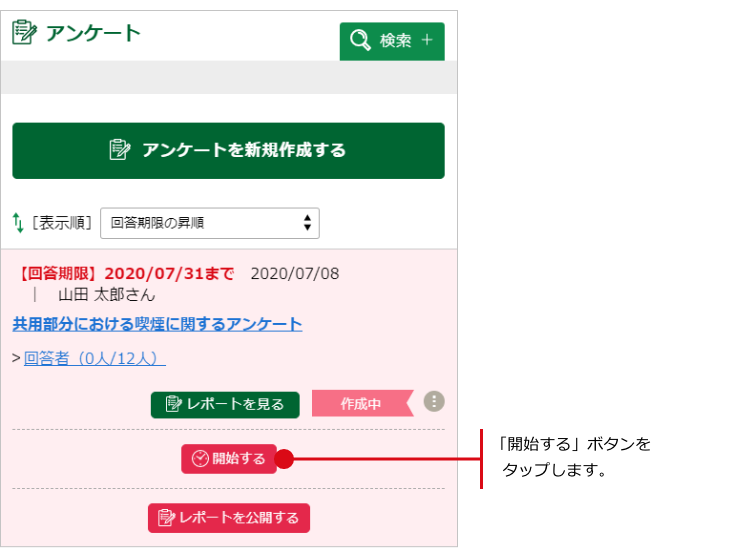The height and width of the screenshot is (557, 750).
Task: Open the 回答者（0人/12人） respondents link
Action: point(95,357)
